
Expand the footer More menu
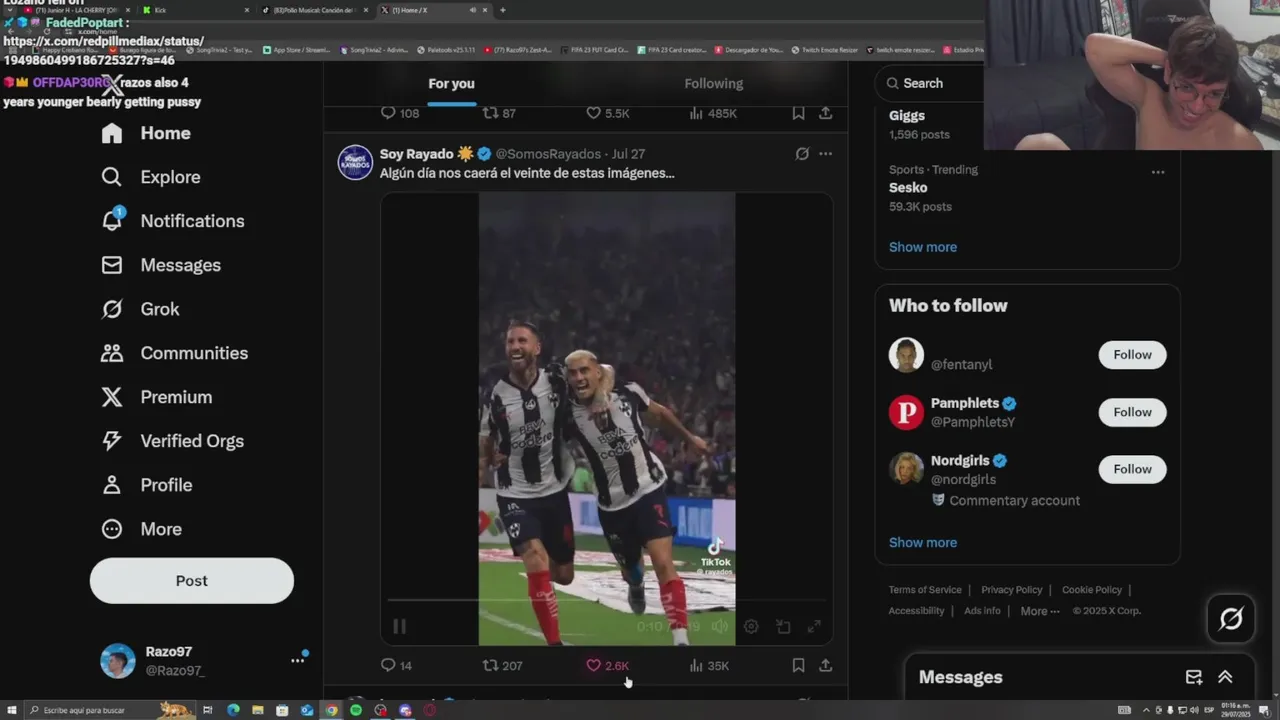(1040, 611)
